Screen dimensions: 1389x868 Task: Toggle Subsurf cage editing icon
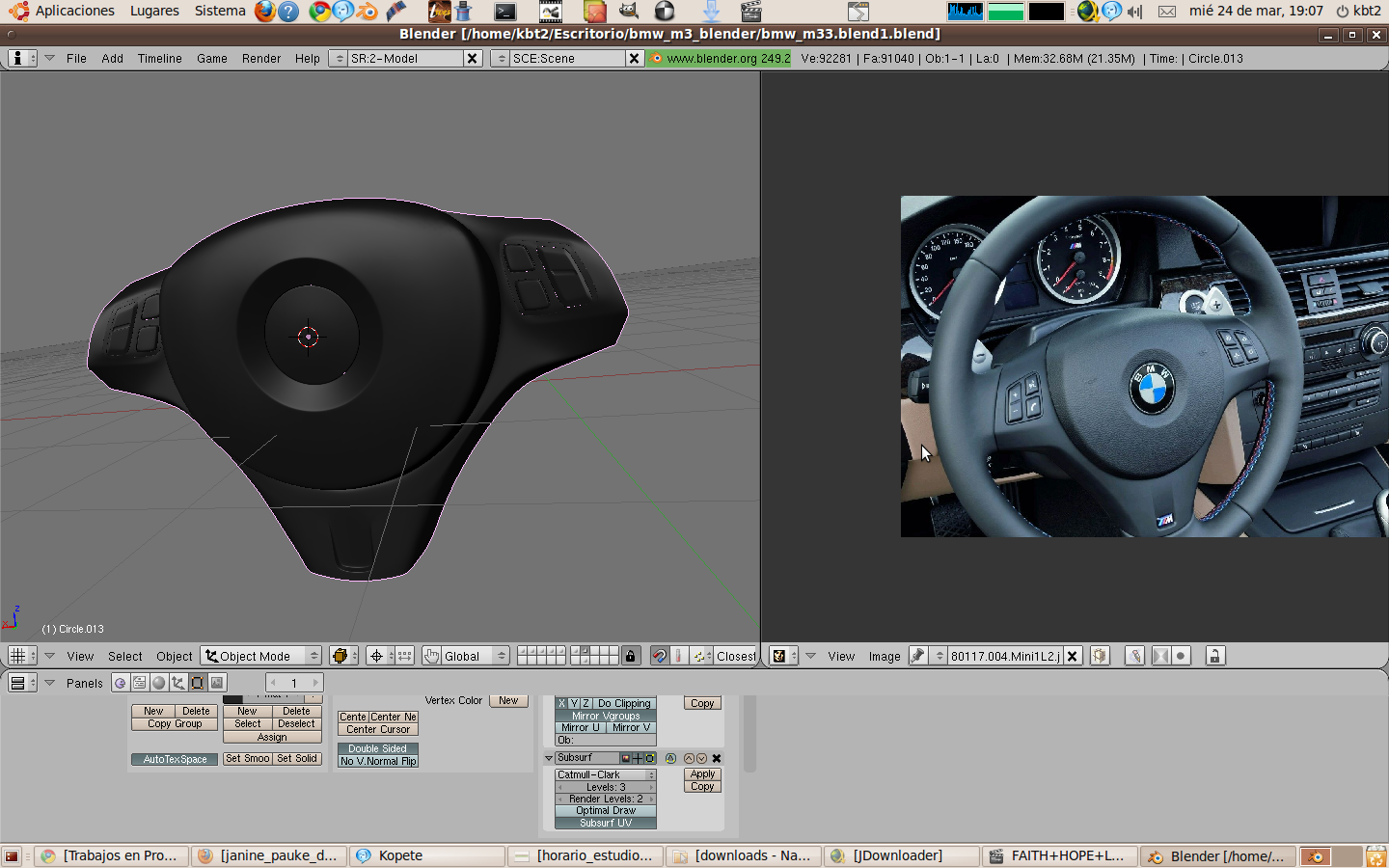point(649,758)
